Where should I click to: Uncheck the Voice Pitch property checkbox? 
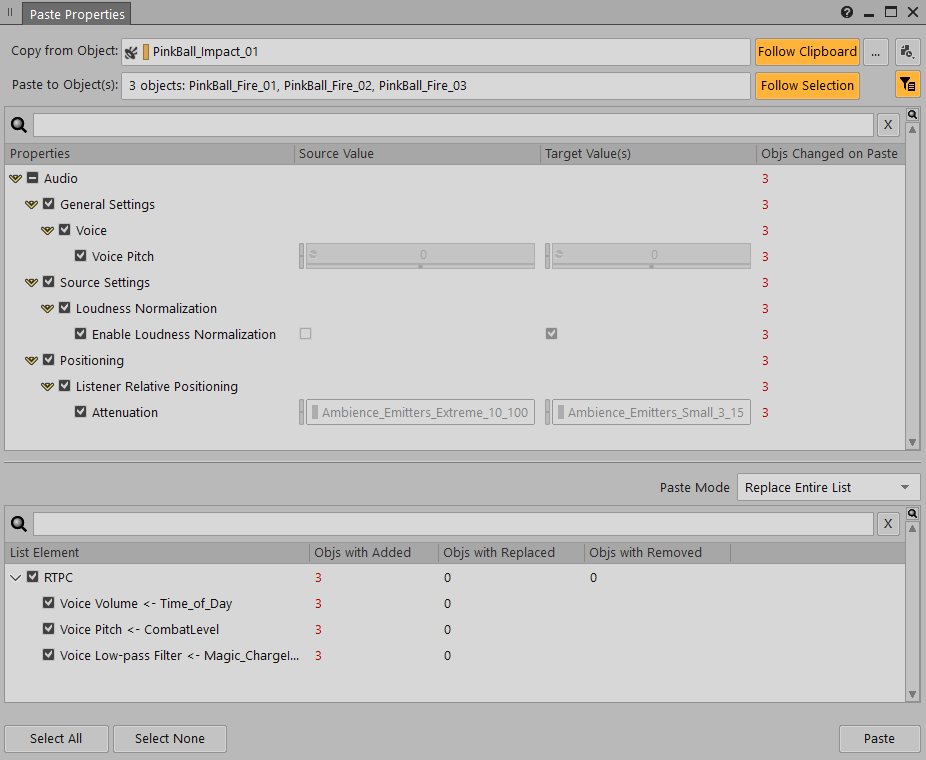click(81, 256)
